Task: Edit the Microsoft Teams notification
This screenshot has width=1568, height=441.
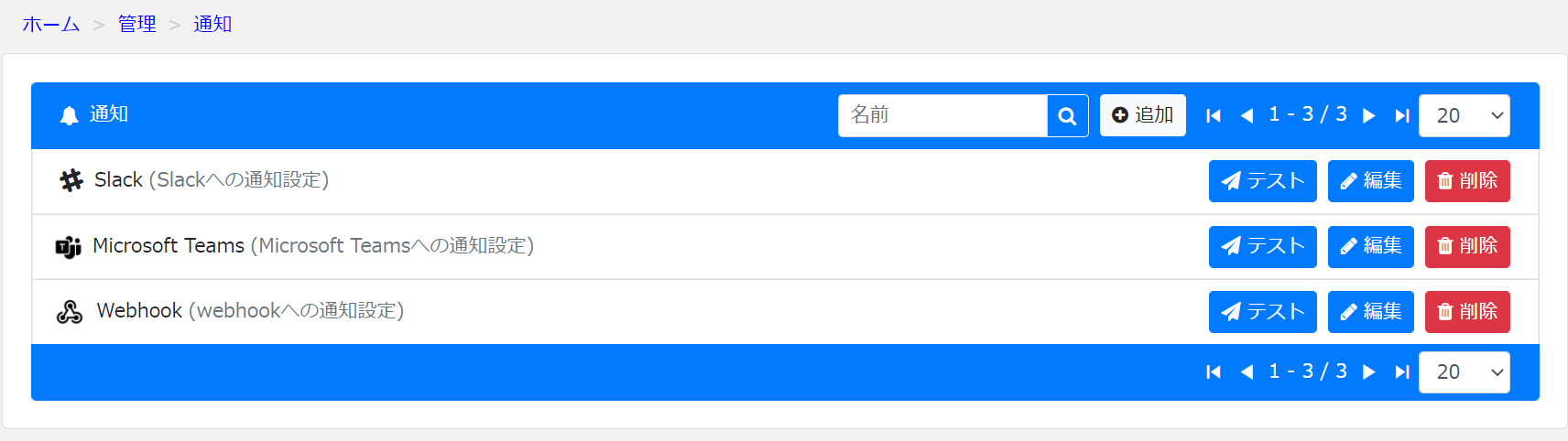Action: 1370,246
